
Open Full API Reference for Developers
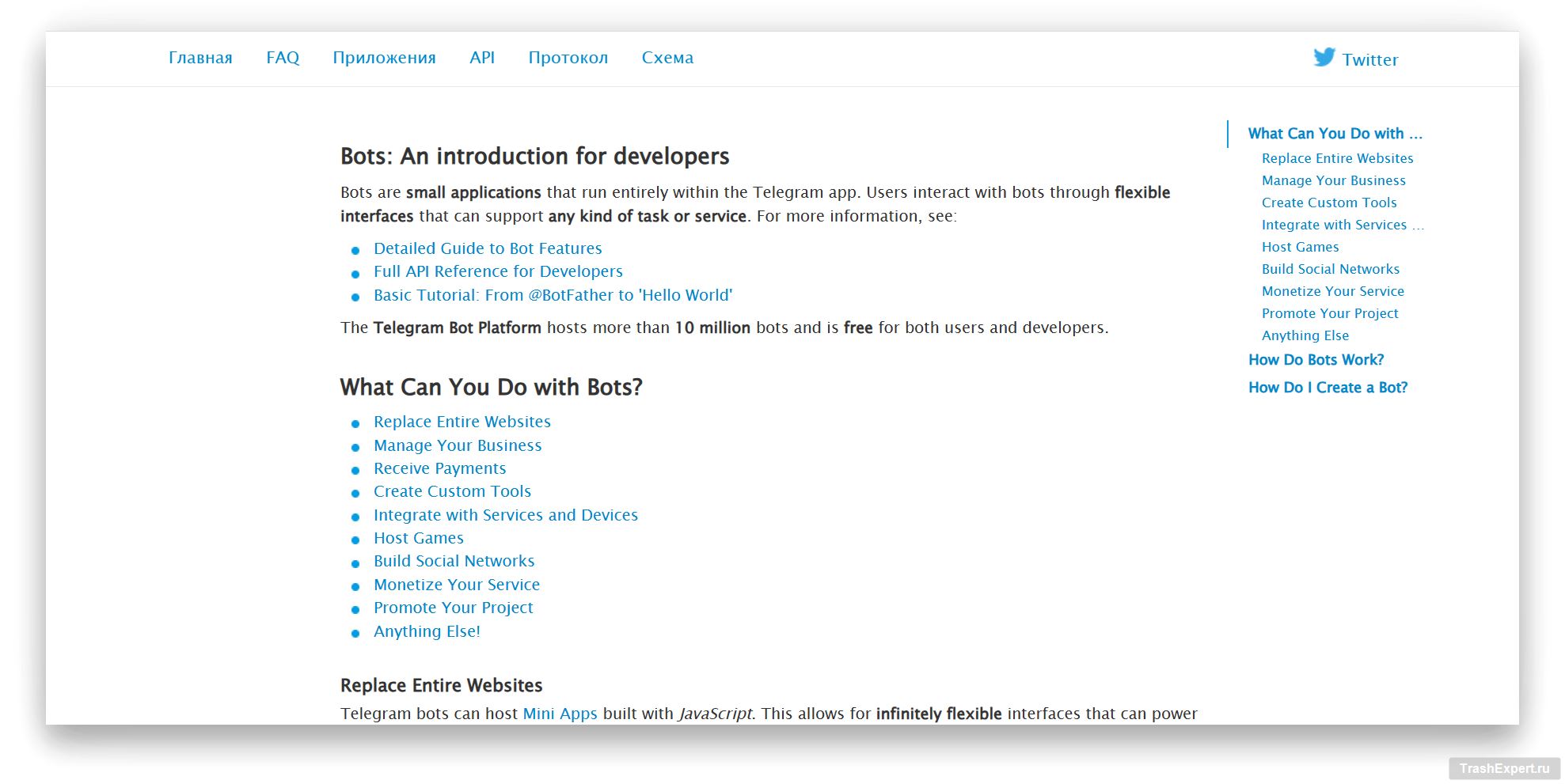click(x=498, y=271)
